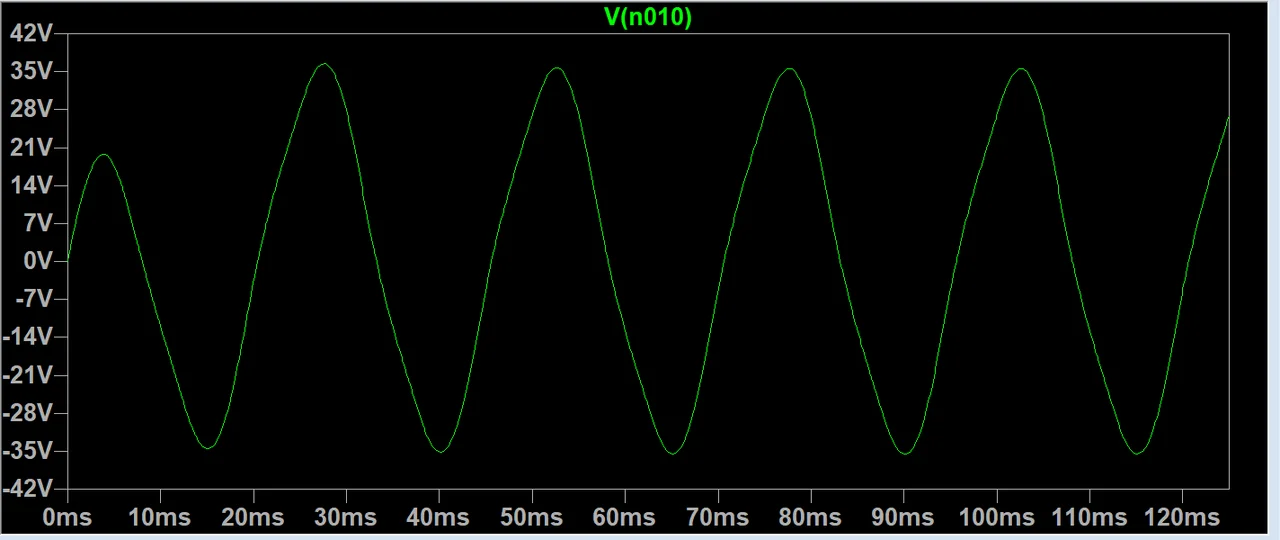This screenshot has width=1280, height=540.
Task: Select the -28V vertical axis label
Action: 26,413
